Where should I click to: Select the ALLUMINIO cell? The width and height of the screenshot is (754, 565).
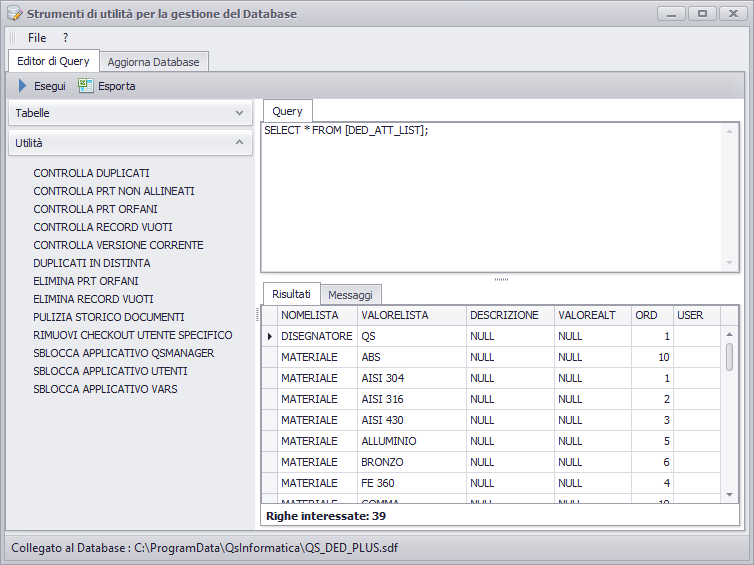(x=412, y=441)
